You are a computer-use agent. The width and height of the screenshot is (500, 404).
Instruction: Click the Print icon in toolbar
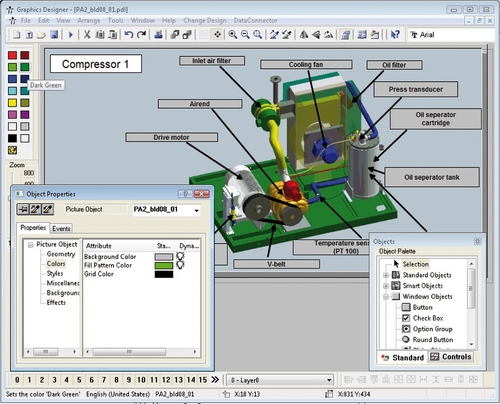click(x=159, y=35)
